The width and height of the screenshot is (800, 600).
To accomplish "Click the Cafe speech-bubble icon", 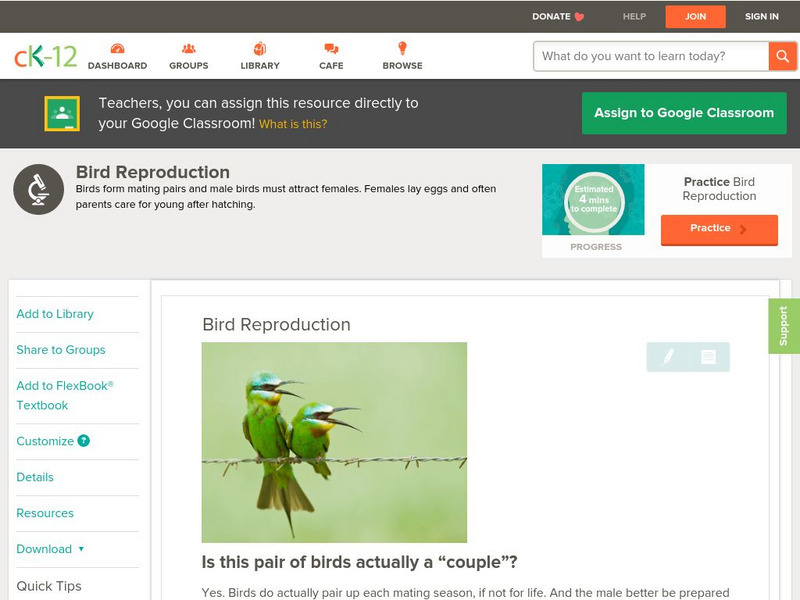I will tap(330, 46).
